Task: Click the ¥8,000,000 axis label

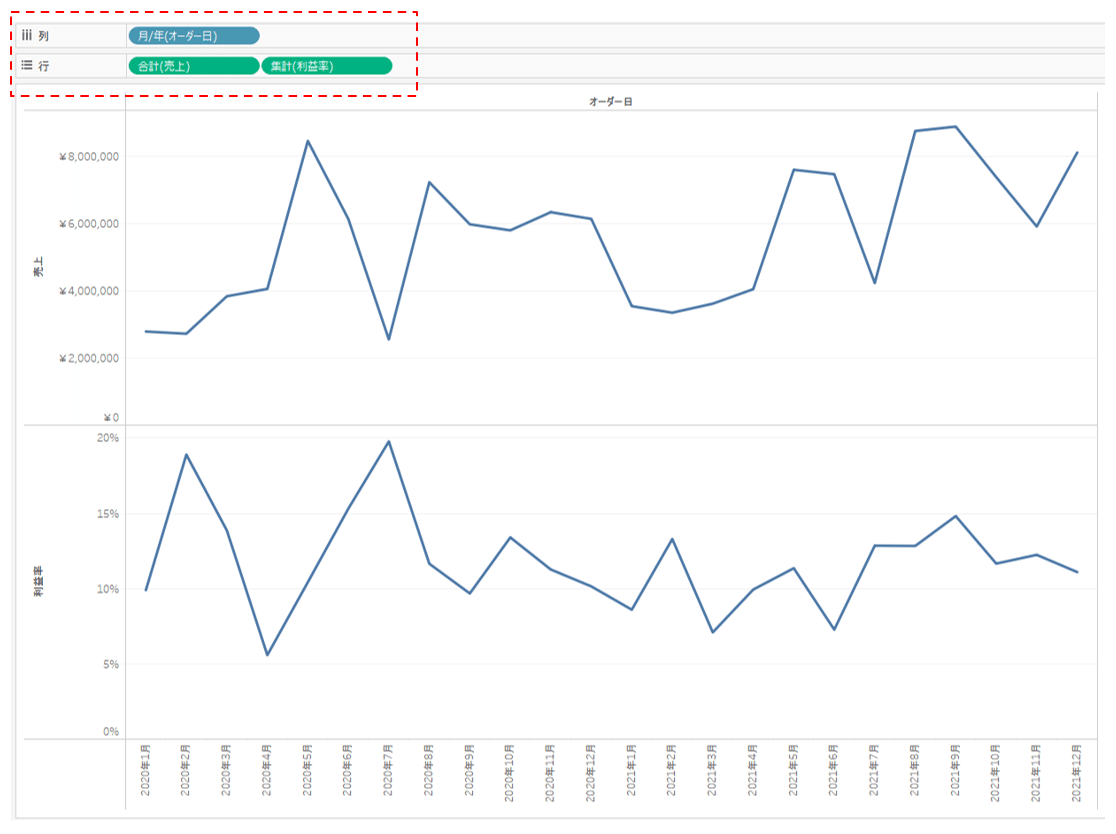Action: pyautogui.click(x=89, y=157)
